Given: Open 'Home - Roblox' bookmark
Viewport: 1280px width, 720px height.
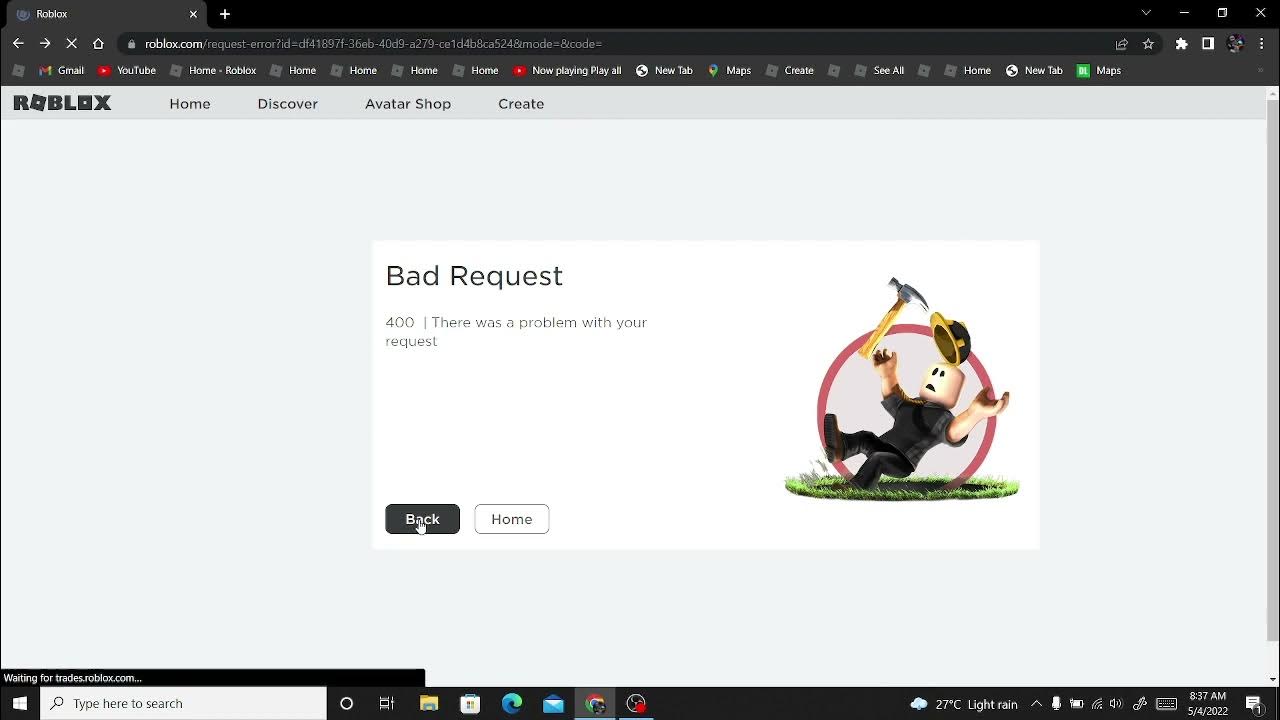Looking at the screenshot, I should pos(213,70).
